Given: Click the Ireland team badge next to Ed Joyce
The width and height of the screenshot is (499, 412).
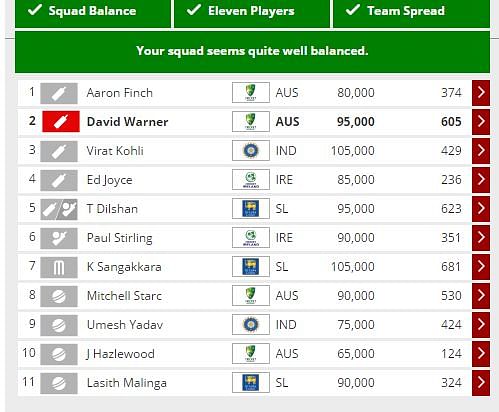Looking at the screenshot, I should pos(251,180).
